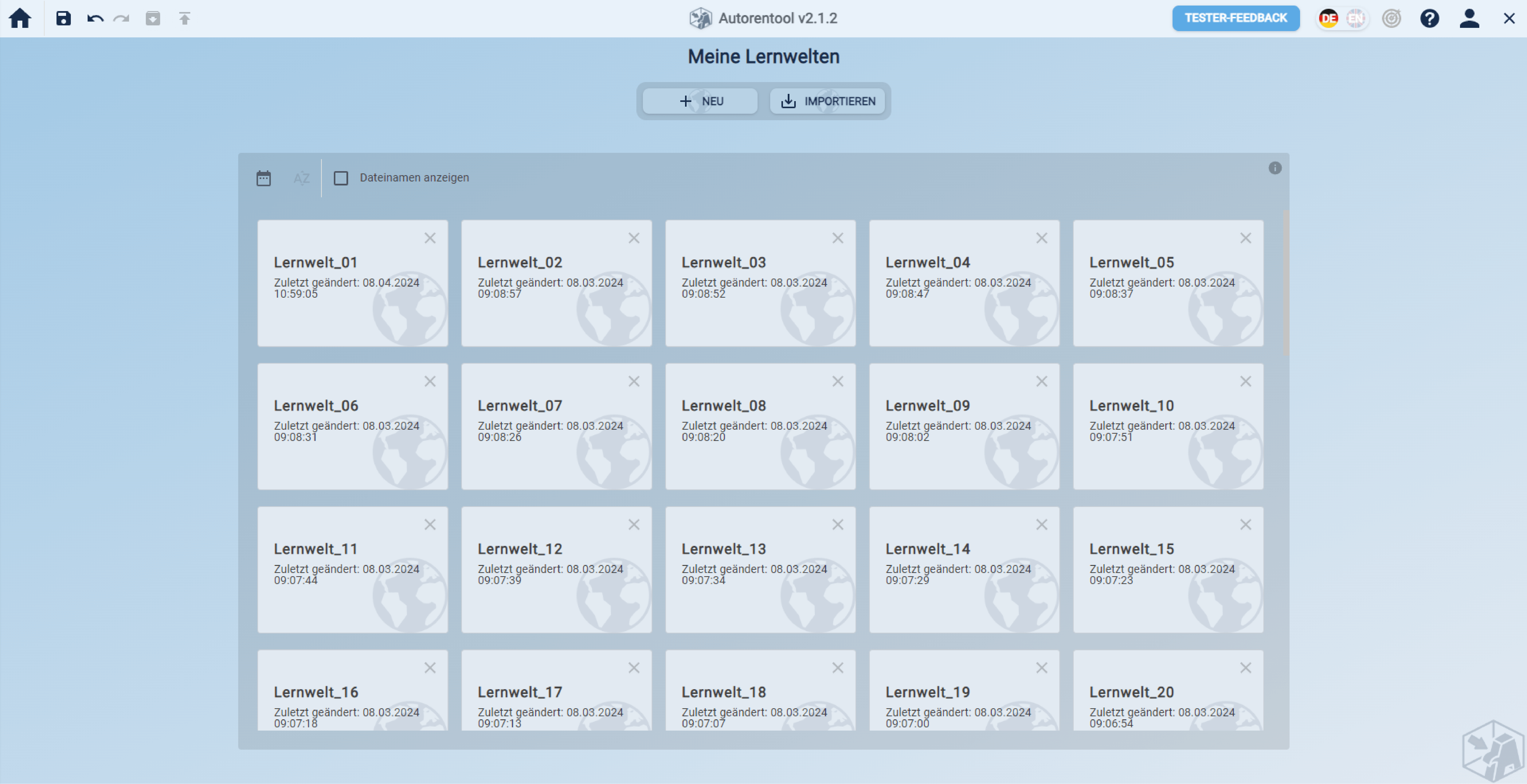The width and height of the screenshot is (1527, 784).
Task: Enable Dateinamen anzeigen checkbox
Action: point(341,178)
